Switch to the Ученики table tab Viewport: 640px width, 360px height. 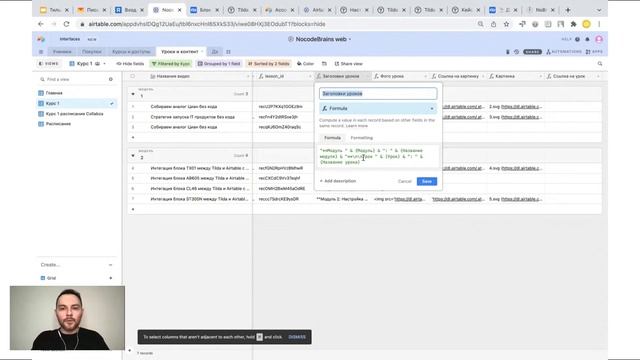pos(62,52)
